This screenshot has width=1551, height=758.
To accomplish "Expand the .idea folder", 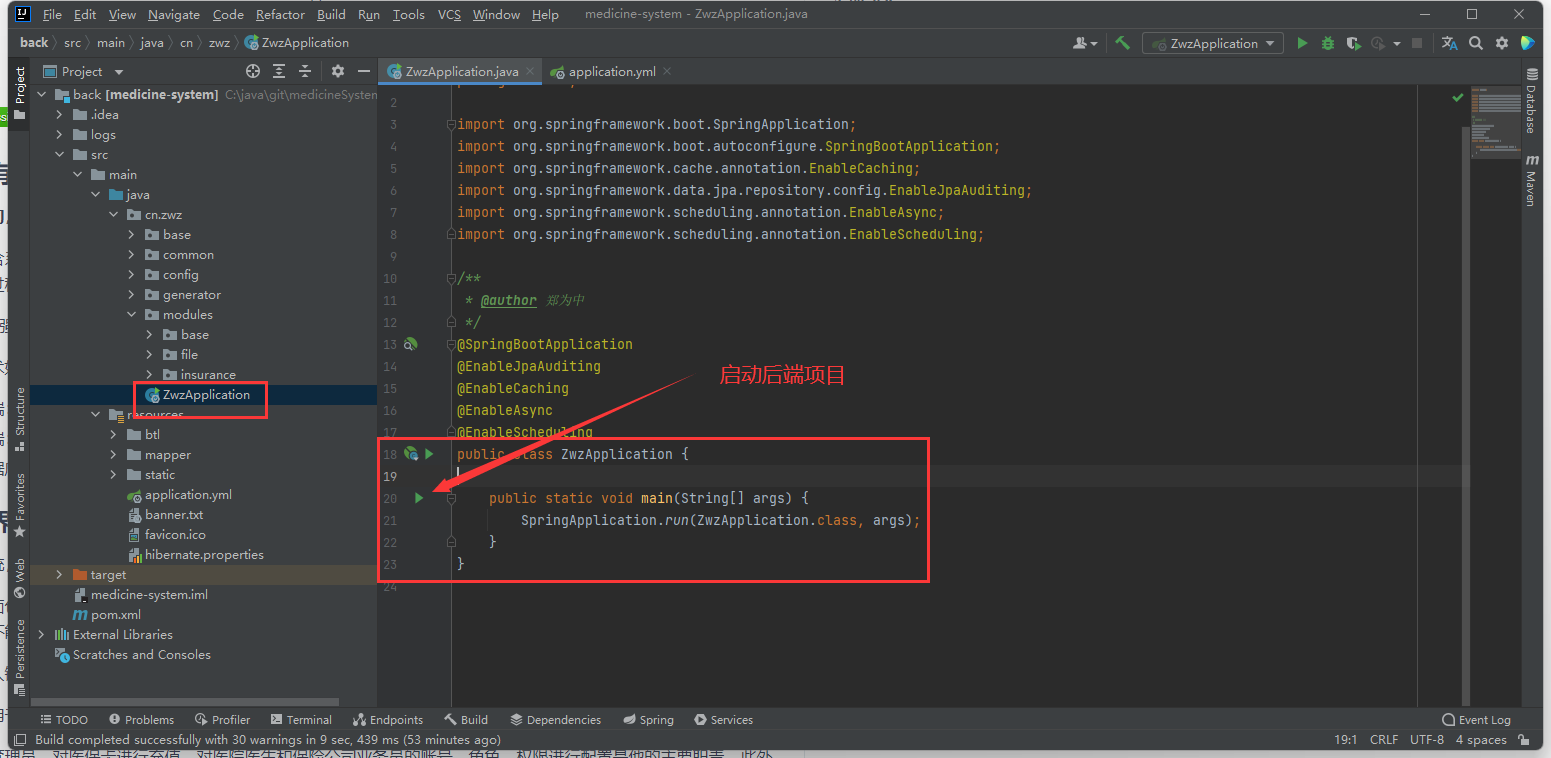I will (x=59, y=114).
